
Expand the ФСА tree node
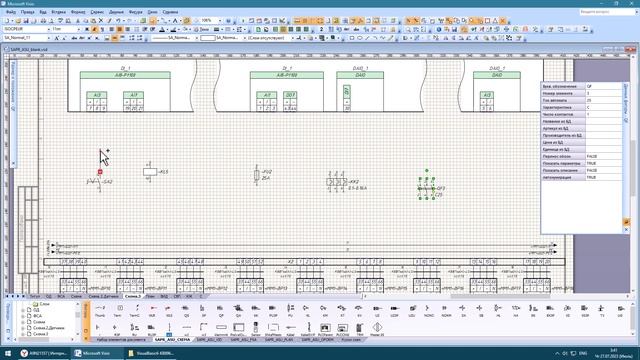tap(23, 316)
